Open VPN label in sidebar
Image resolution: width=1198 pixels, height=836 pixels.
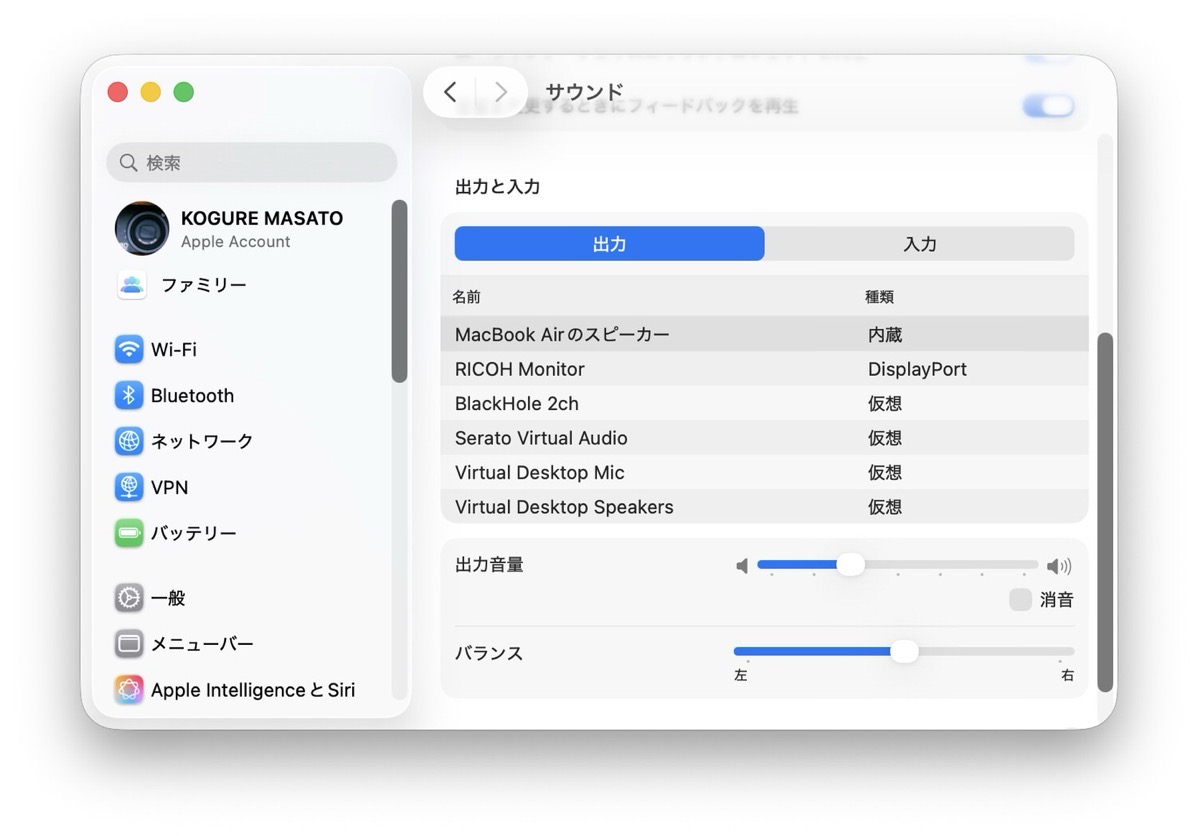[x=169, y=487]
